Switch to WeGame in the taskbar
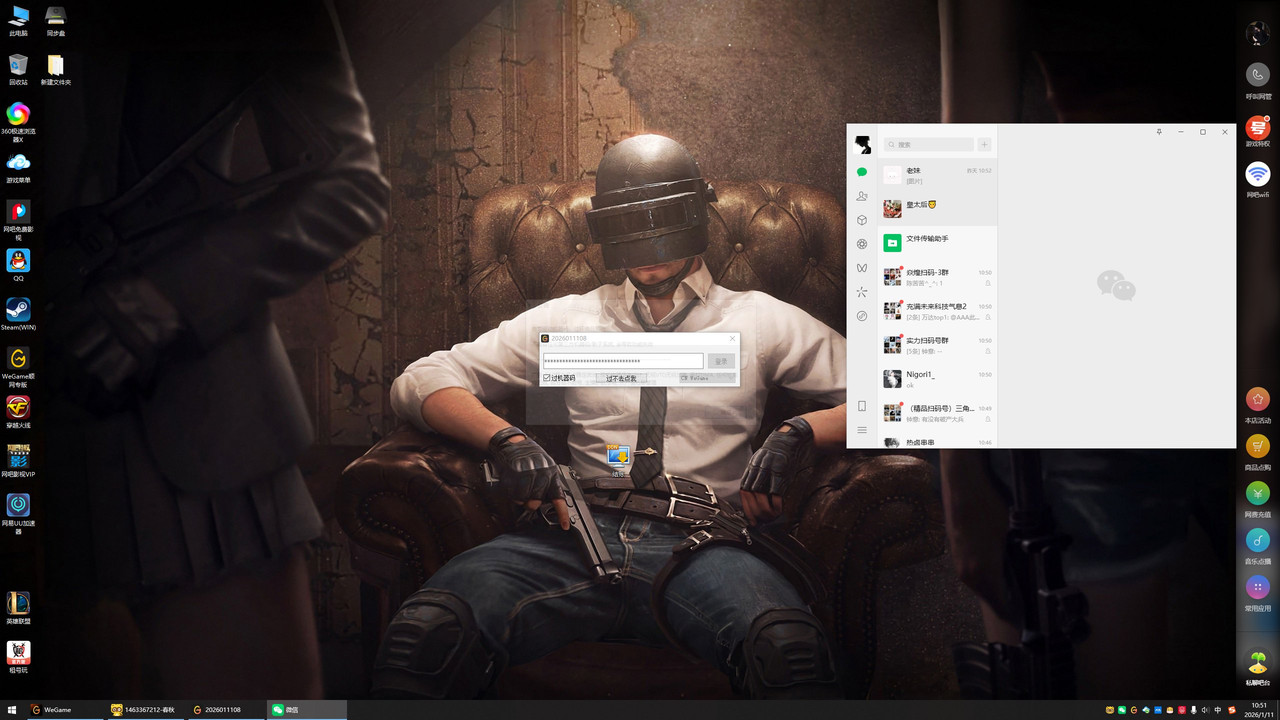1280x720 pixels. coord(56,710)
